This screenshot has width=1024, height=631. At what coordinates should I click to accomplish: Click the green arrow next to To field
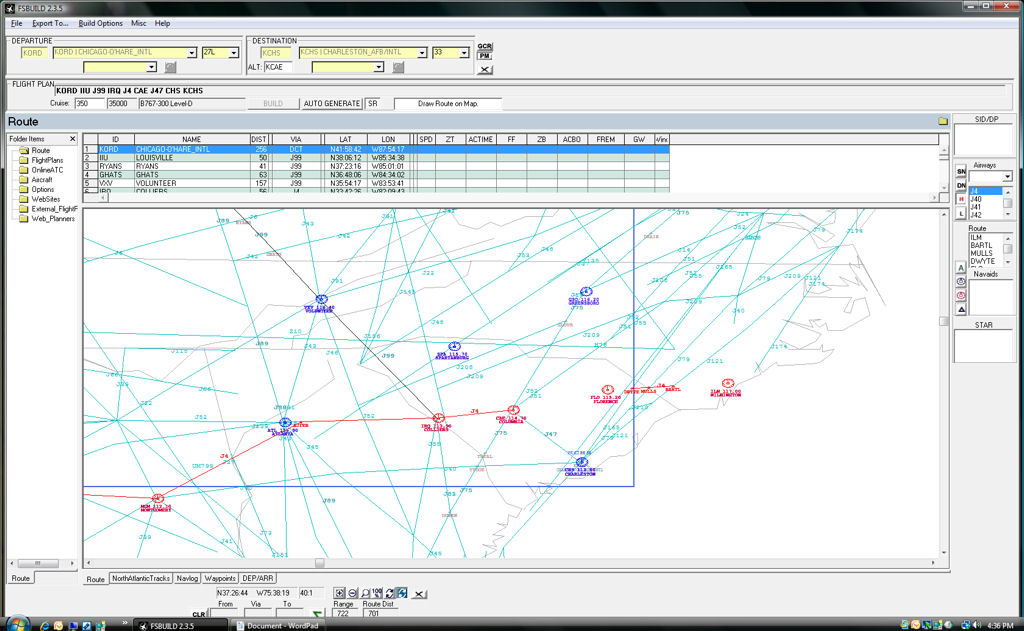[317, 615]
